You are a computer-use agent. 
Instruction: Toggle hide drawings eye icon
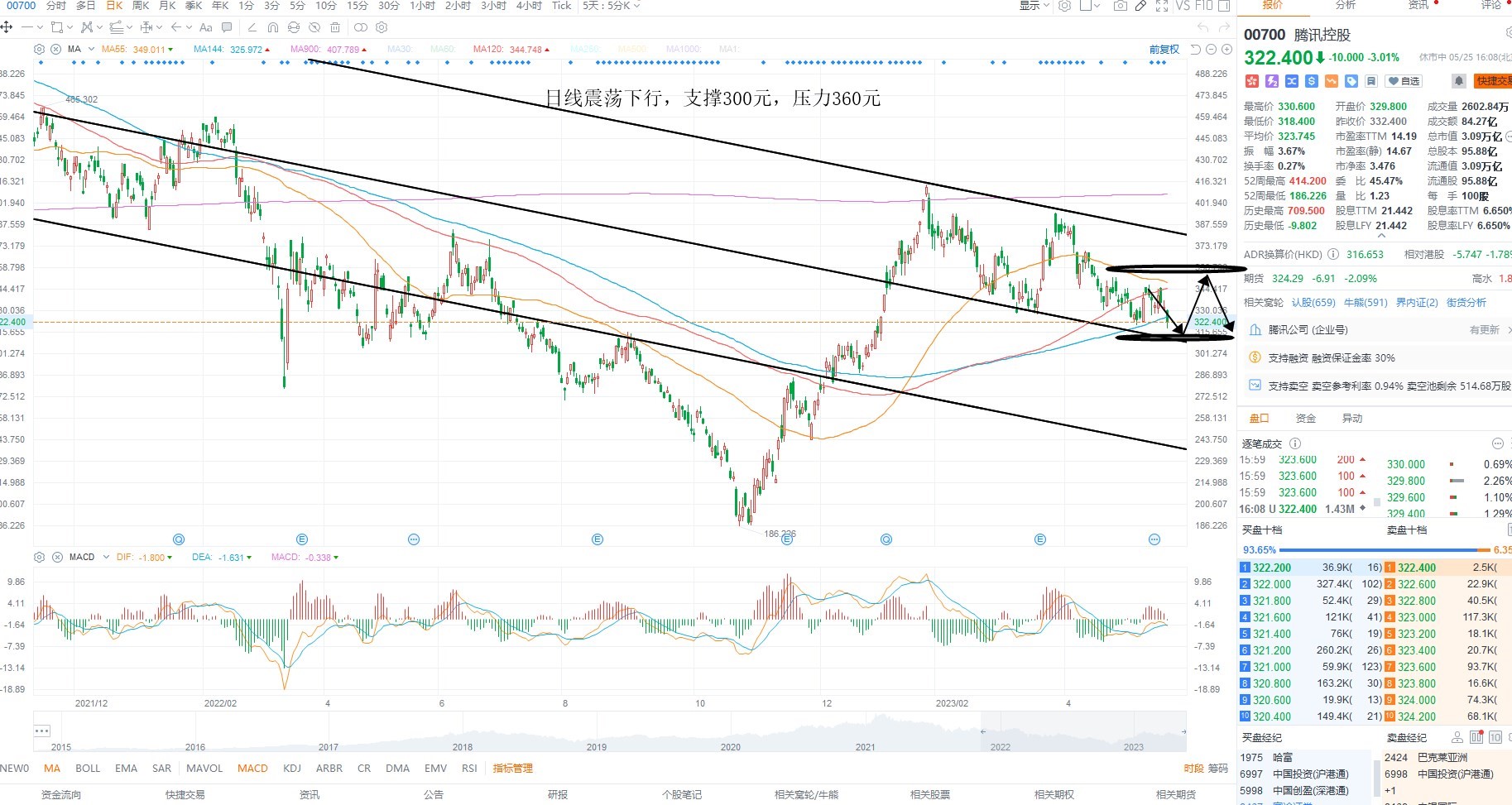click(314, 27)
